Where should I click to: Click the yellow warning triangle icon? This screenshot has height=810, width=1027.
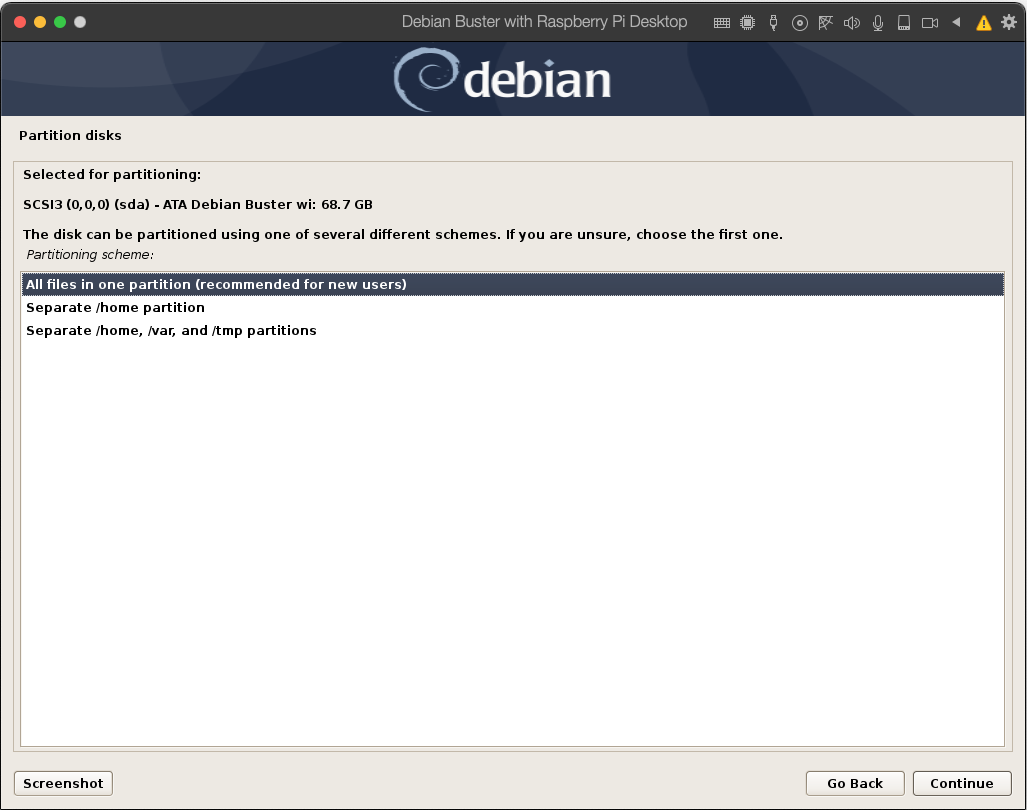point(983,23)
